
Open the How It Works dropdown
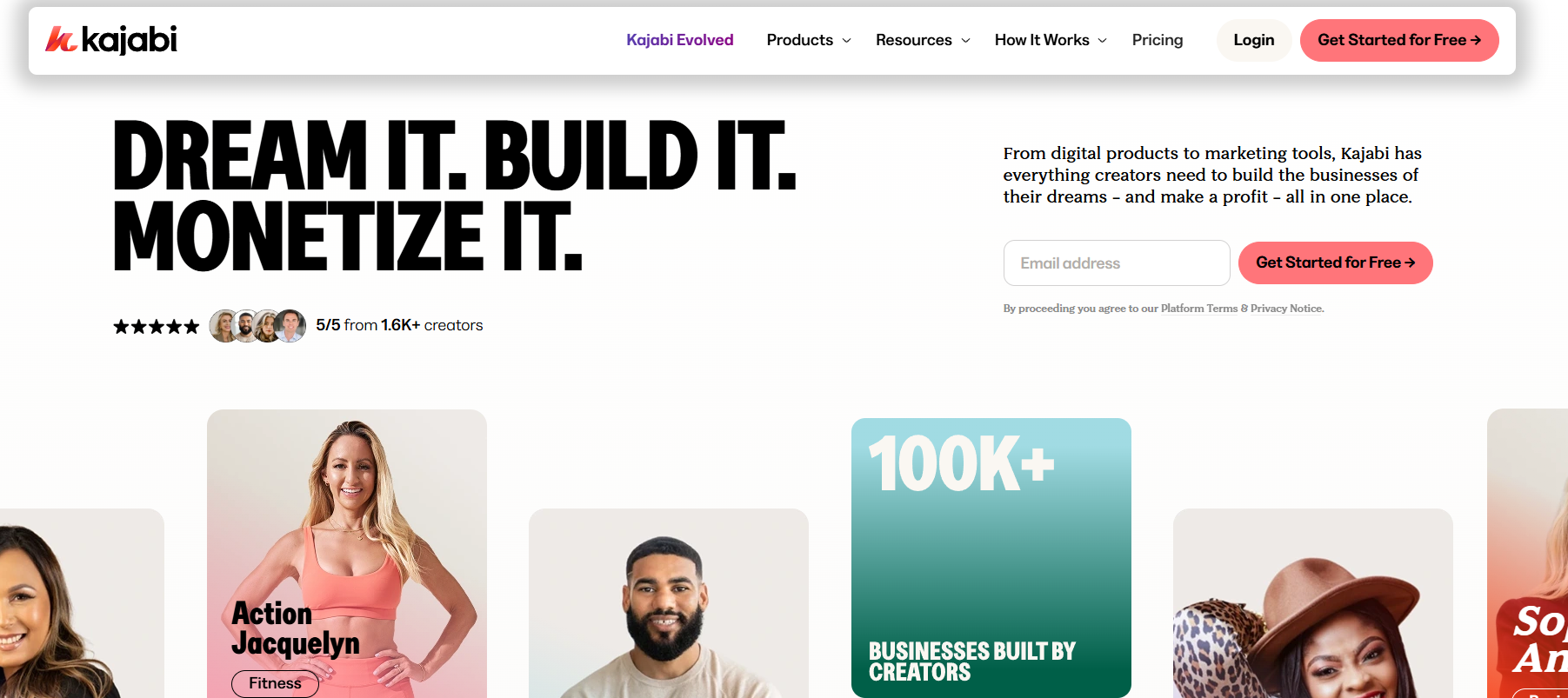[x=1051, y=40]
